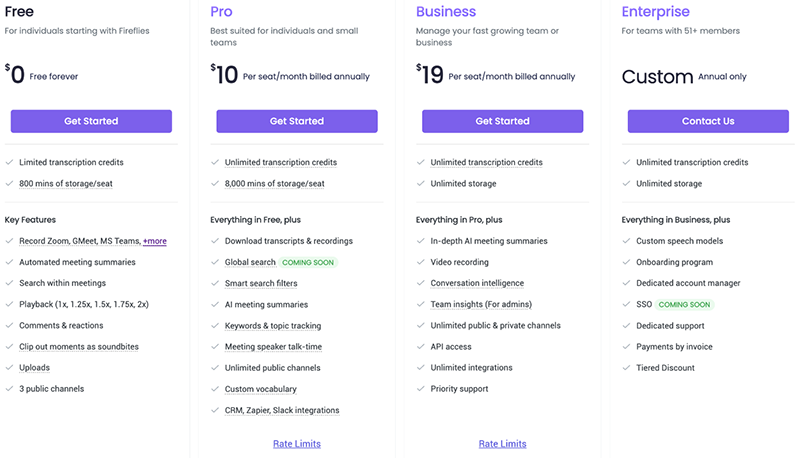This screenshot has width=800, height=458.
Task: Open Rate Limits link under Pro plan
Action: click(x=297, y=444)
